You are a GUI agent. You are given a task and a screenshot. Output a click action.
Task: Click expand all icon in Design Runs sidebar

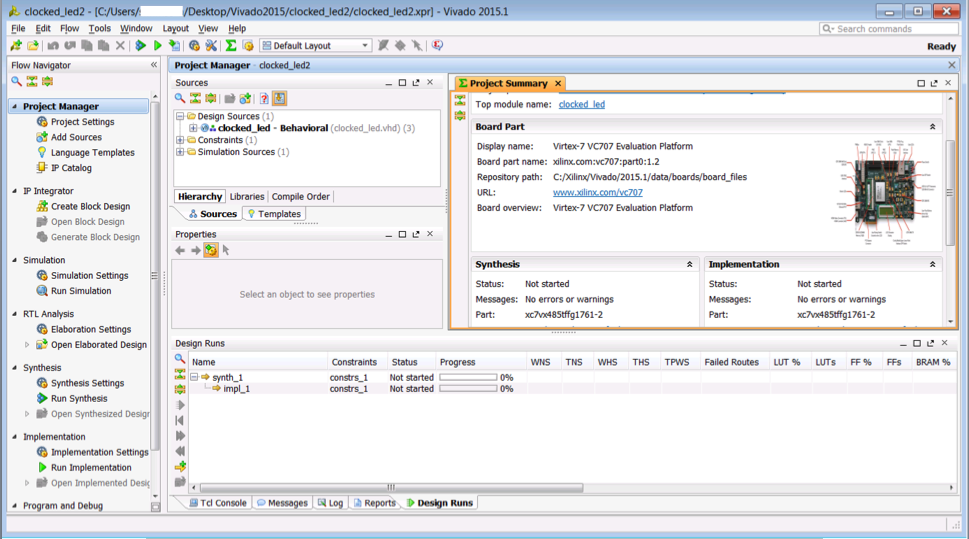[x=180, y=389]
